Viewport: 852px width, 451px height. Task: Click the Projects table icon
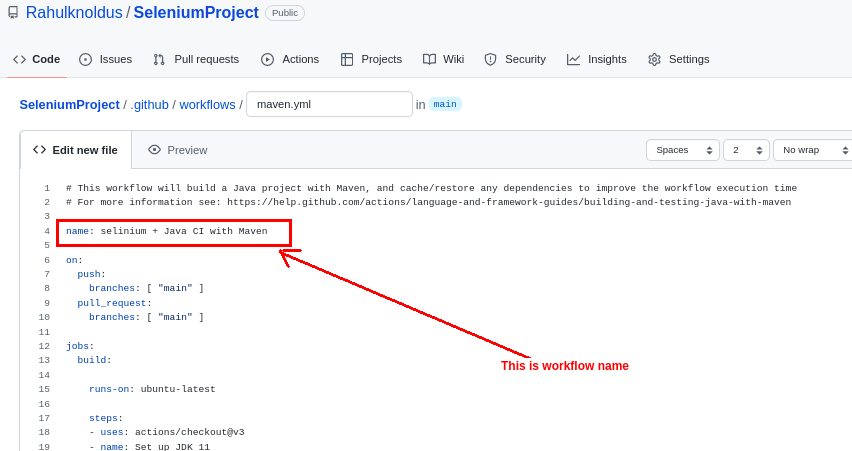tap(347, 59)
